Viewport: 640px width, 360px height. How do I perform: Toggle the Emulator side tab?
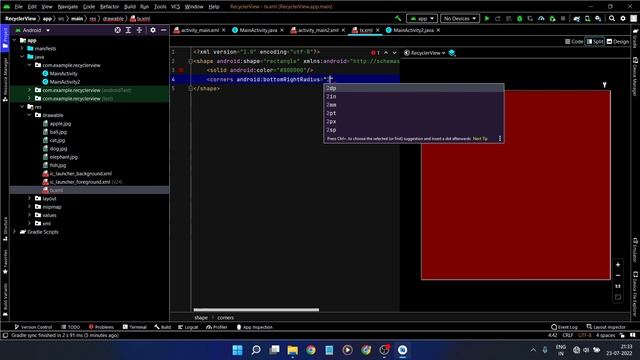click(635, 249)
